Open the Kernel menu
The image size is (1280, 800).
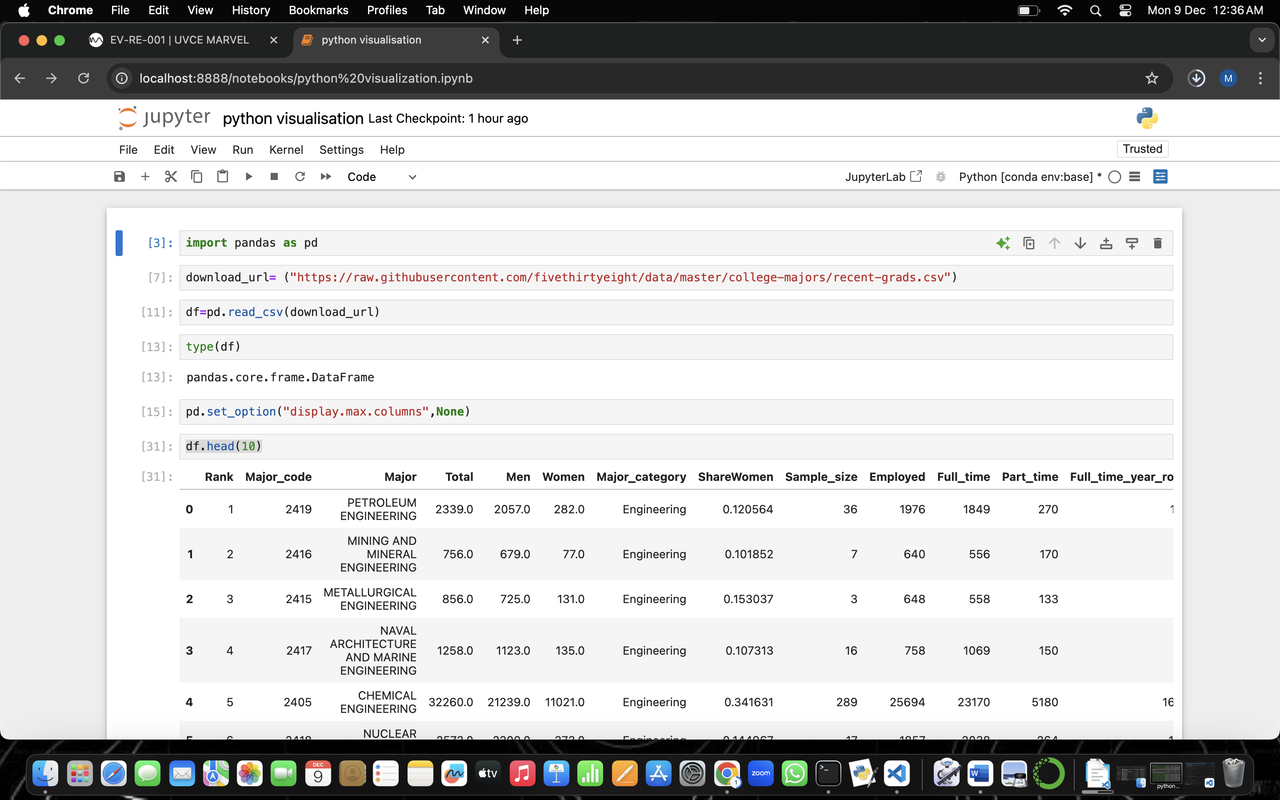coord(286,149)
